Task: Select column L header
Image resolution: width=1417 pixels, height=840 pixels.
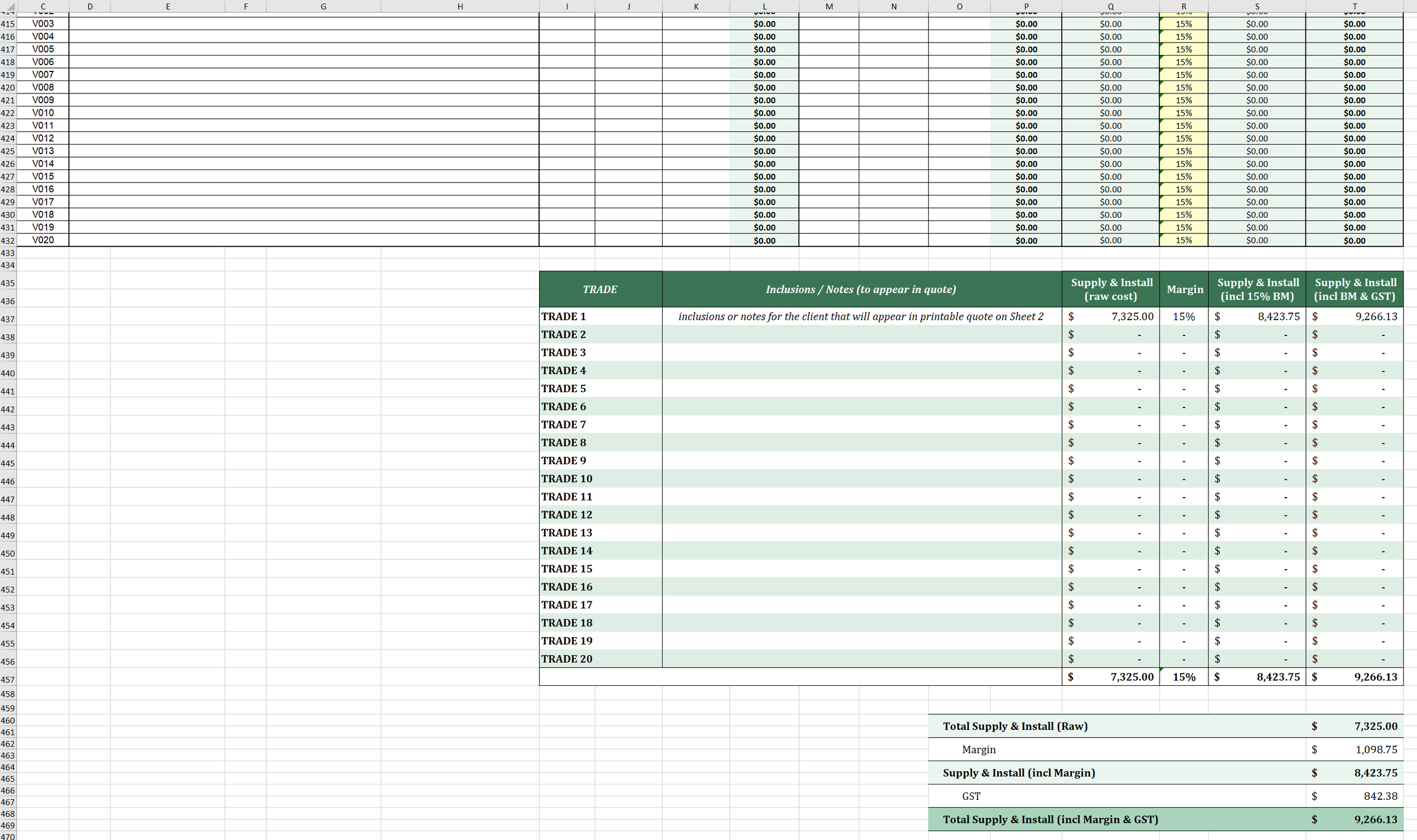Action: [x=764, y=6]
